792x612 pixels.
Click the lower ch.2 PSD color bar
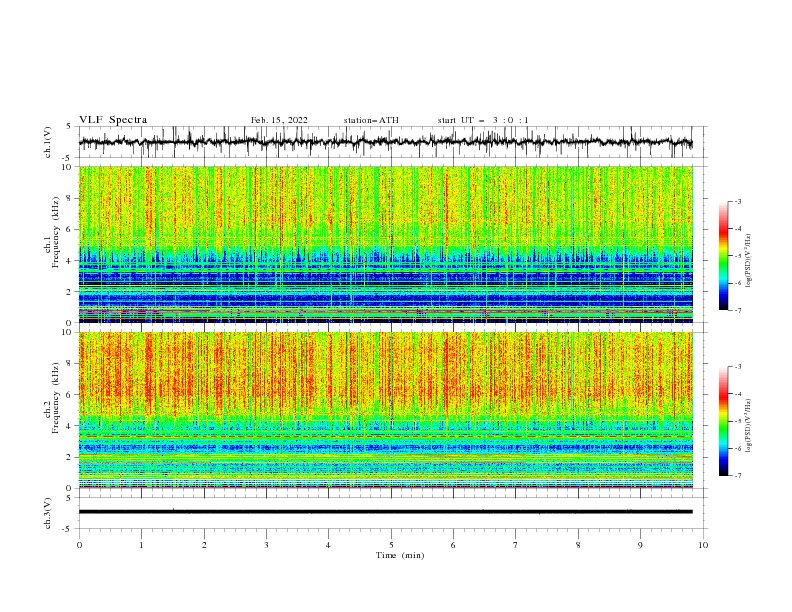[723, 421]
